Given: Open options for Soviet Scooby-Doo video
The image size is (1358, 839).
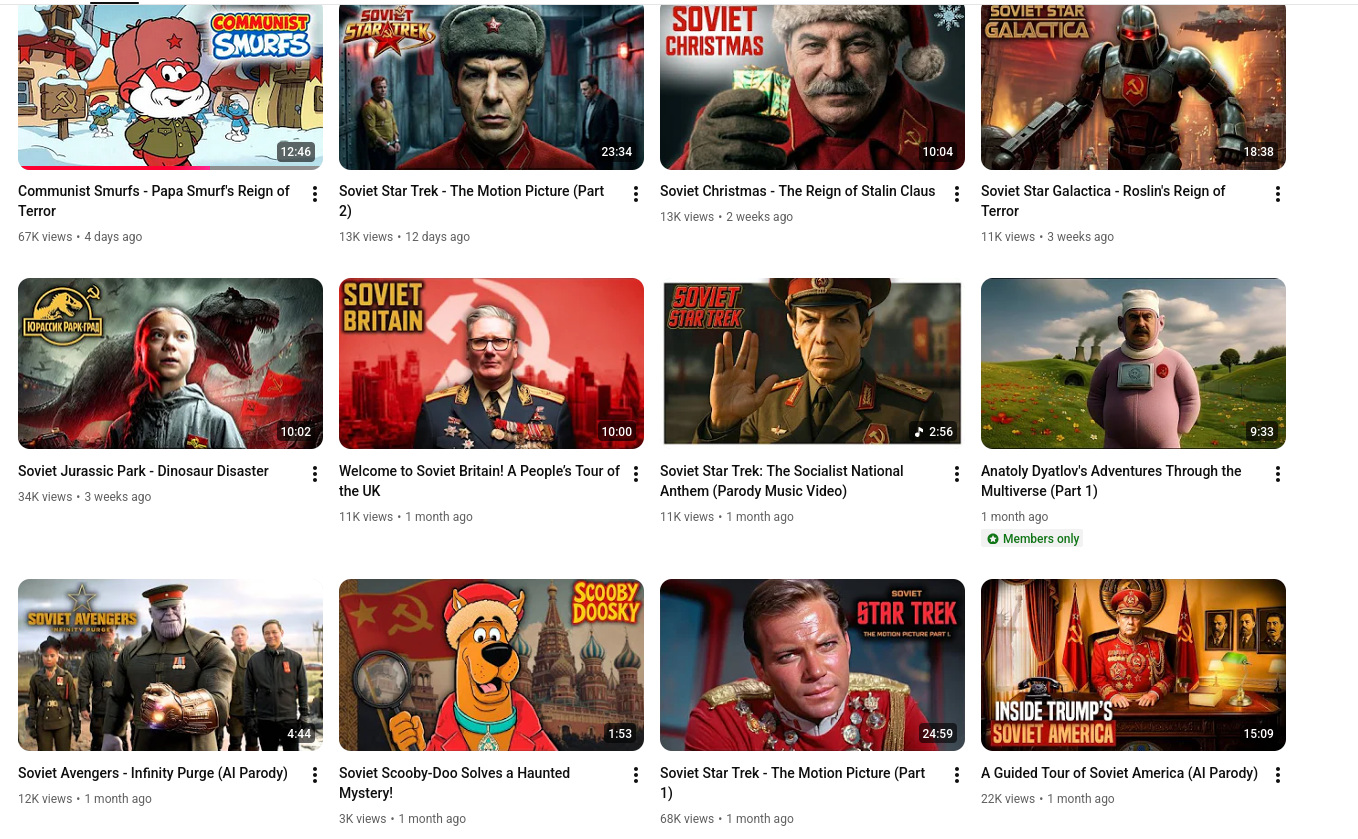Looking at the screenshot, I should [x=635, y=775].
